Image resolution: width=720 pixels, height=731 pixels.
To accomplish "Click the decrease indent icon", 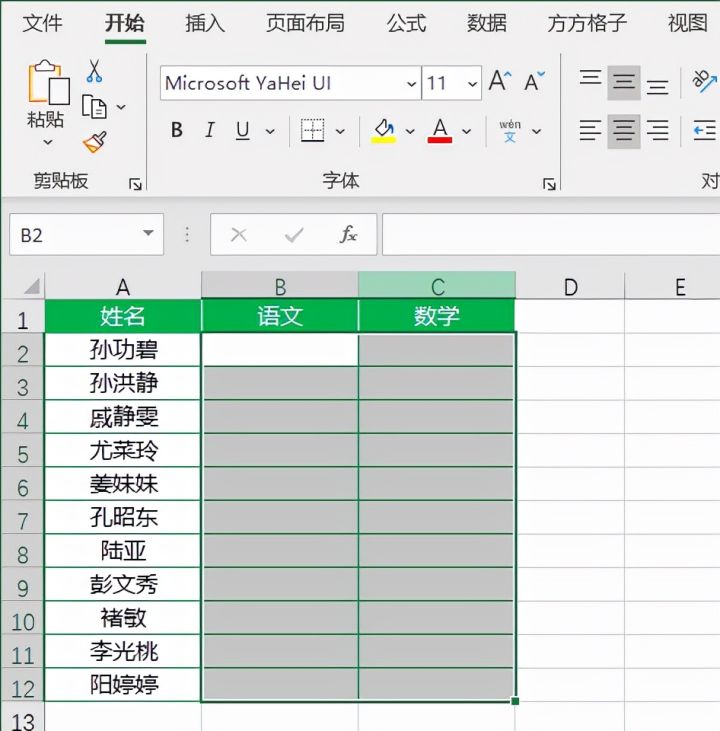I will click(x=704, y=131).
